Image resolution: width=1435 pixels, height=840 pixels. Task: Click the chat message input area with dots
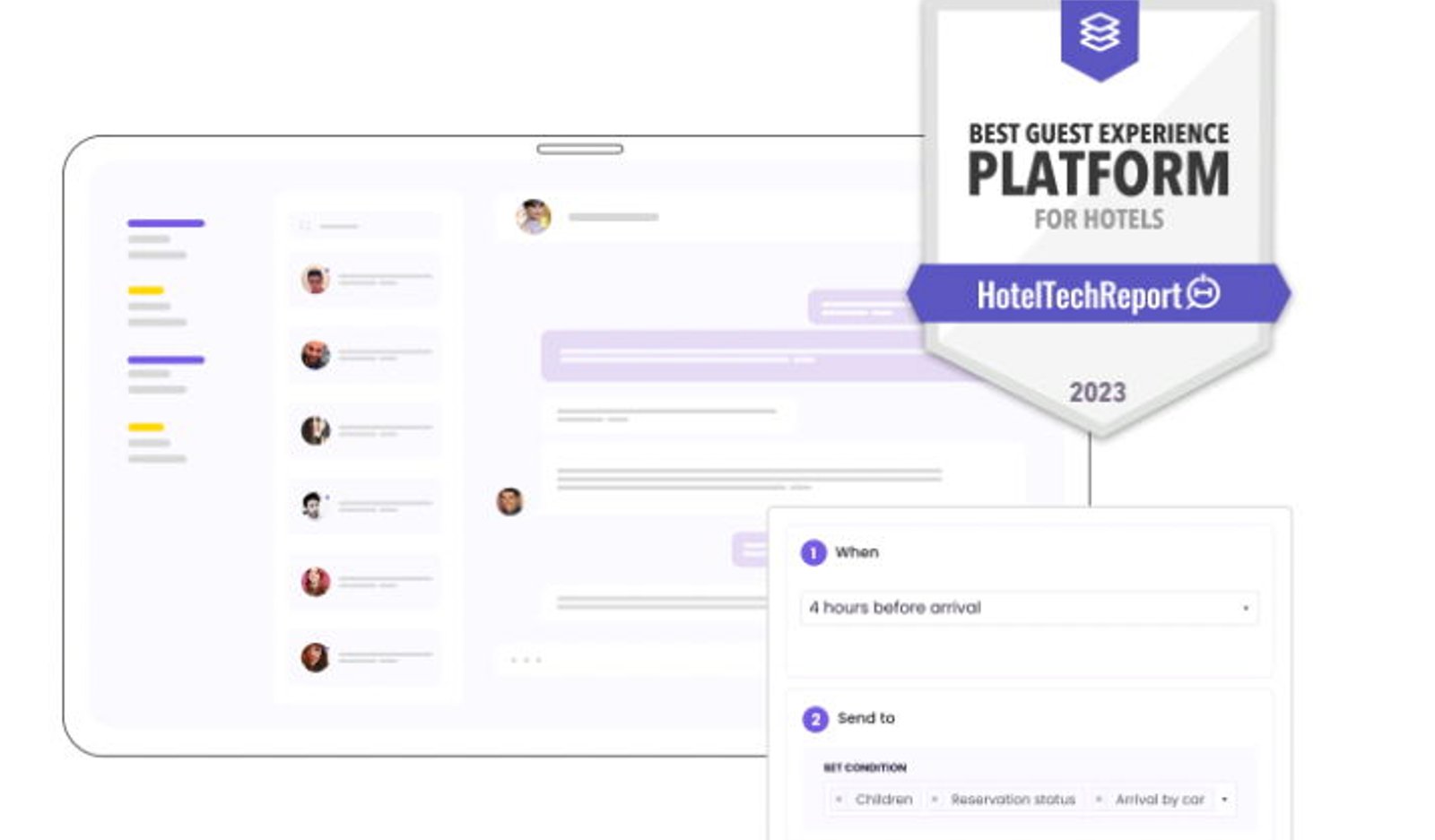pos(631,661)
